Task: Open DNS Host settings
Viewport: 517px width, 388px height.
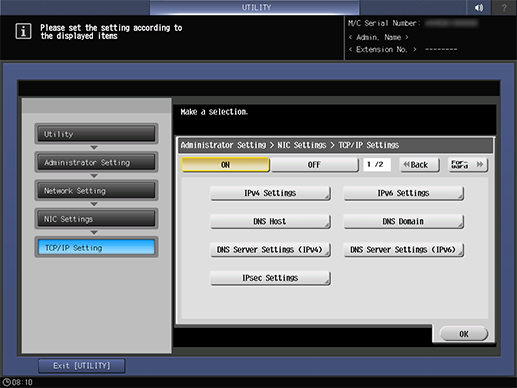Action: click(270, 222)
